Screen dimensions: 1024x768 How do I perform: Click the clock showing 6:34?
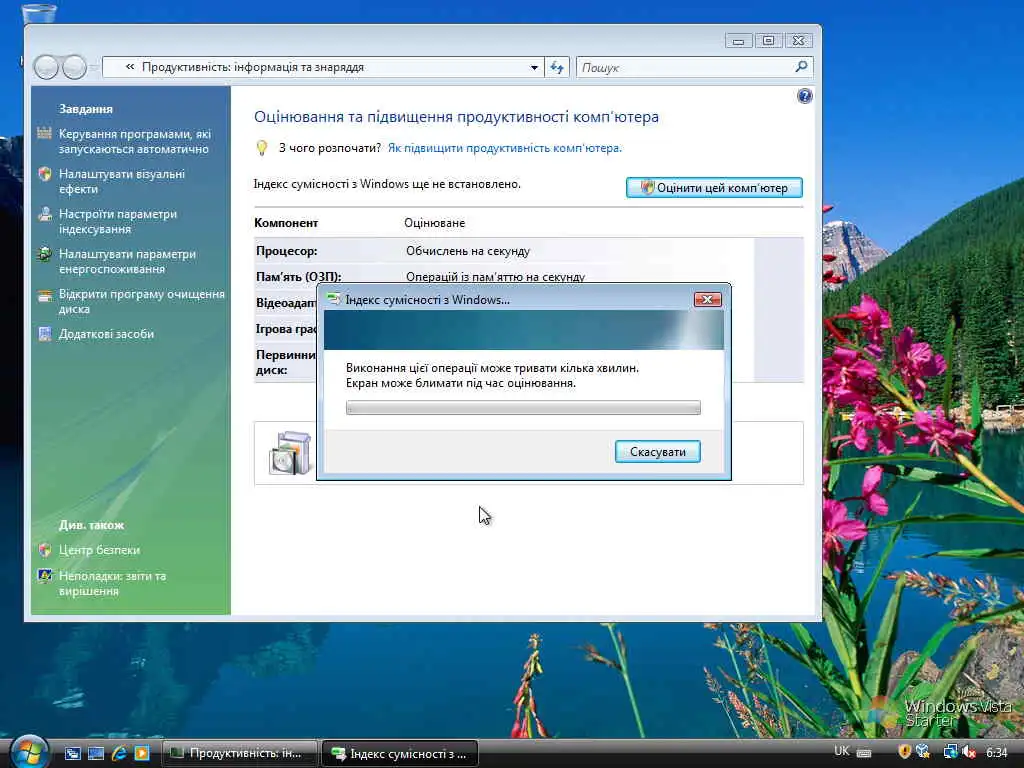[x=997, y=753]
